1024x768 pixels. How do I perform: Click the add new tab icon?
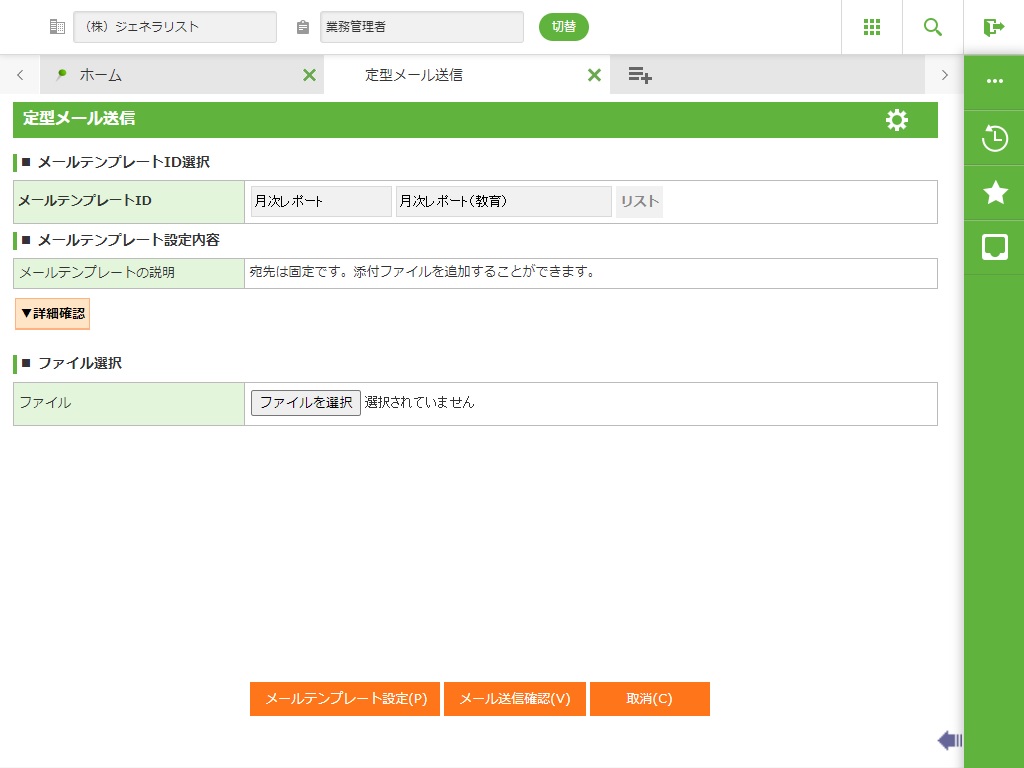(x=640, y=75)
